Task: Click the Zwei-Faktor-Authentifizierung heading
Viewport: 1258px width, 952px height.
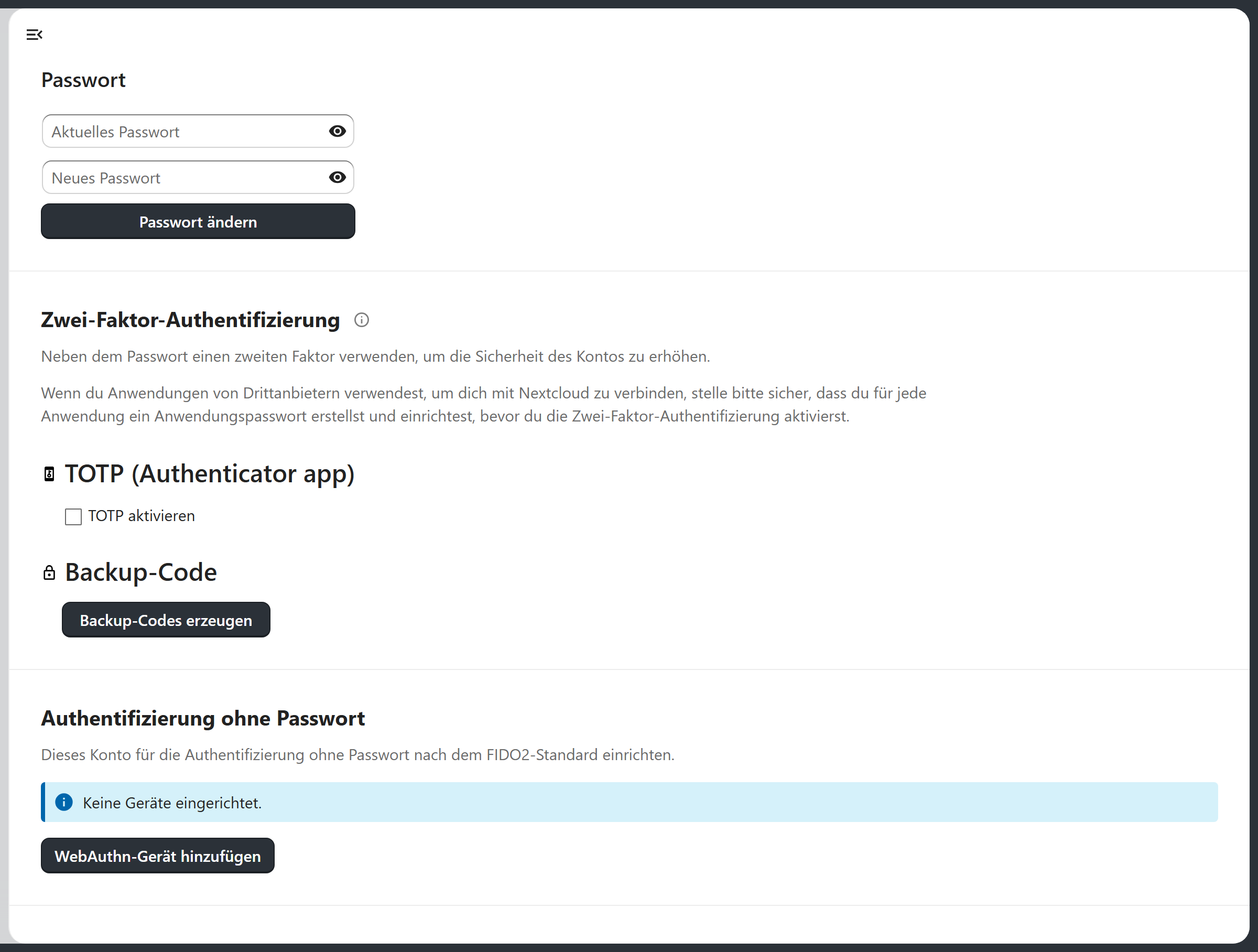Action: 190,320
